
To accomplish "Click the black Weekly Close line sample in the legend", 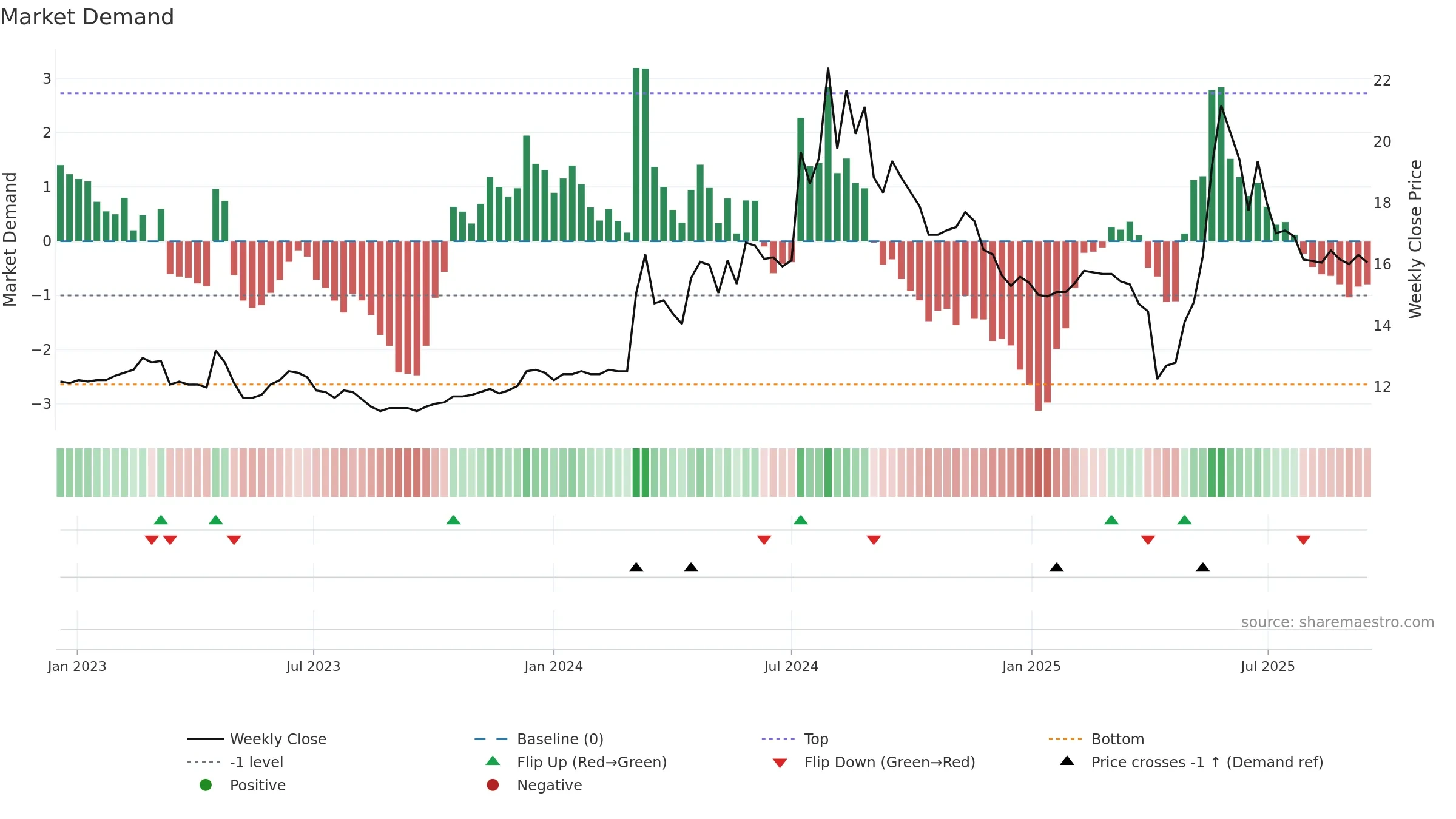I will tap(206, 739).
